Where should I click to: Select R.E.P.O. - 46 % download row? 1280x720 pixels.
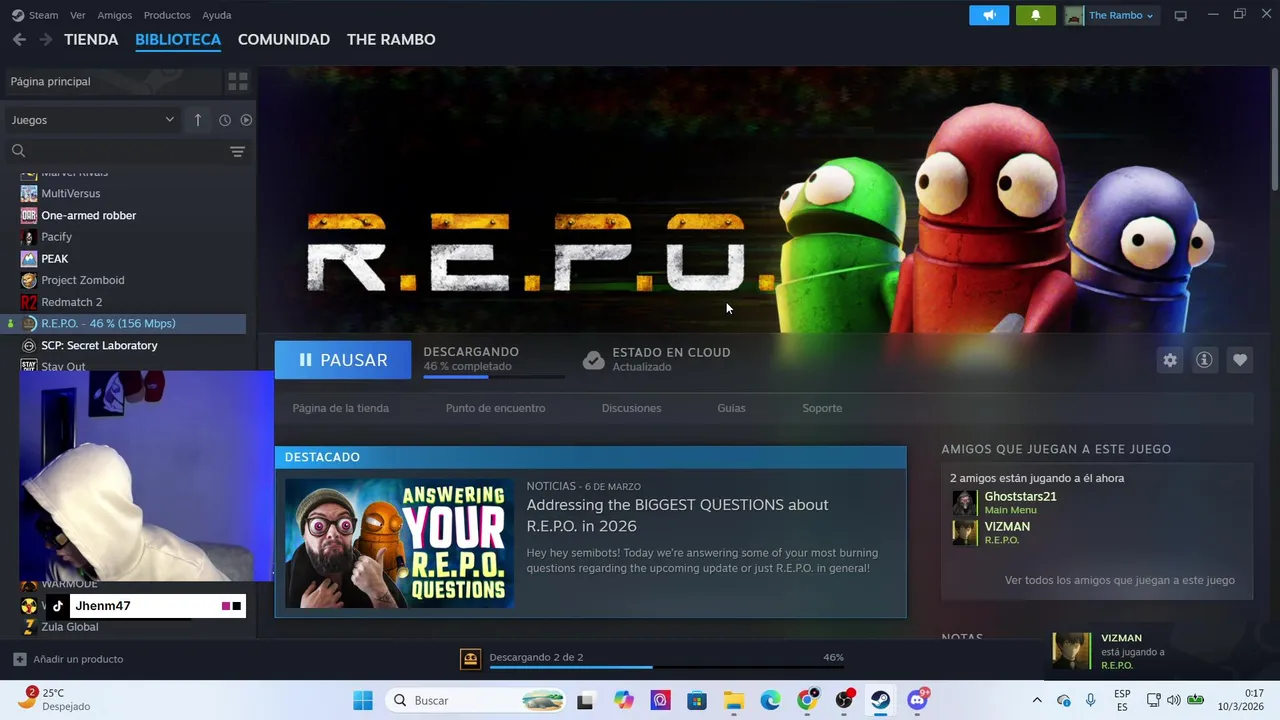point(126,323)
